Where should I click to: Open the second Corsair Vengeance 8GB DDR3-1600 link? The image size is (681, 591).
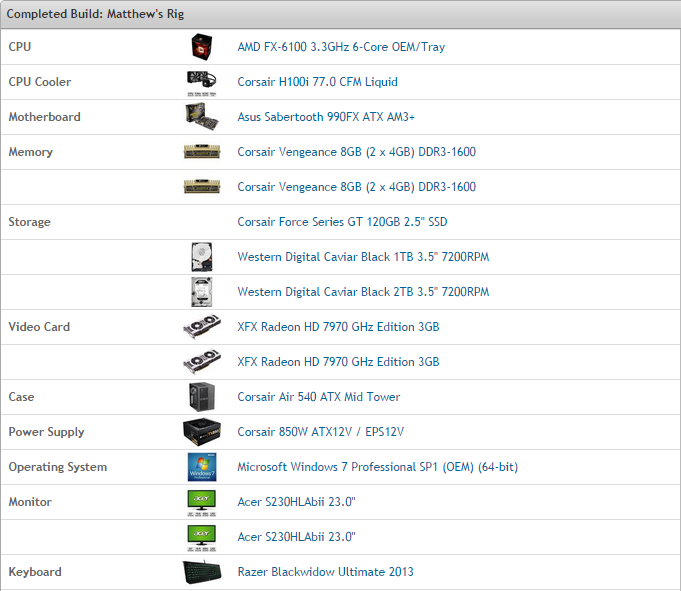[356, 187]
